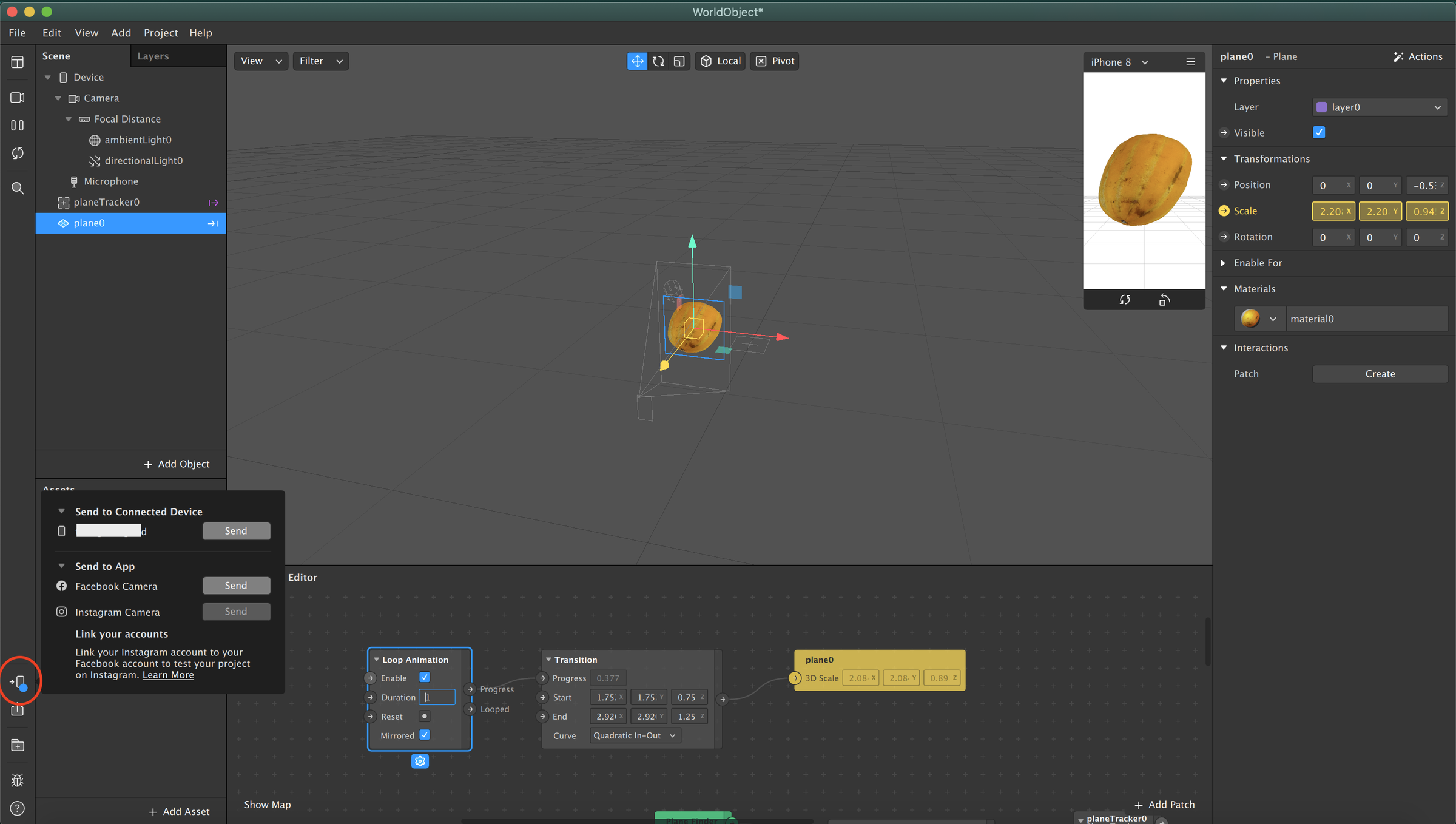Switch to the Layers tab

coord(153,56)
